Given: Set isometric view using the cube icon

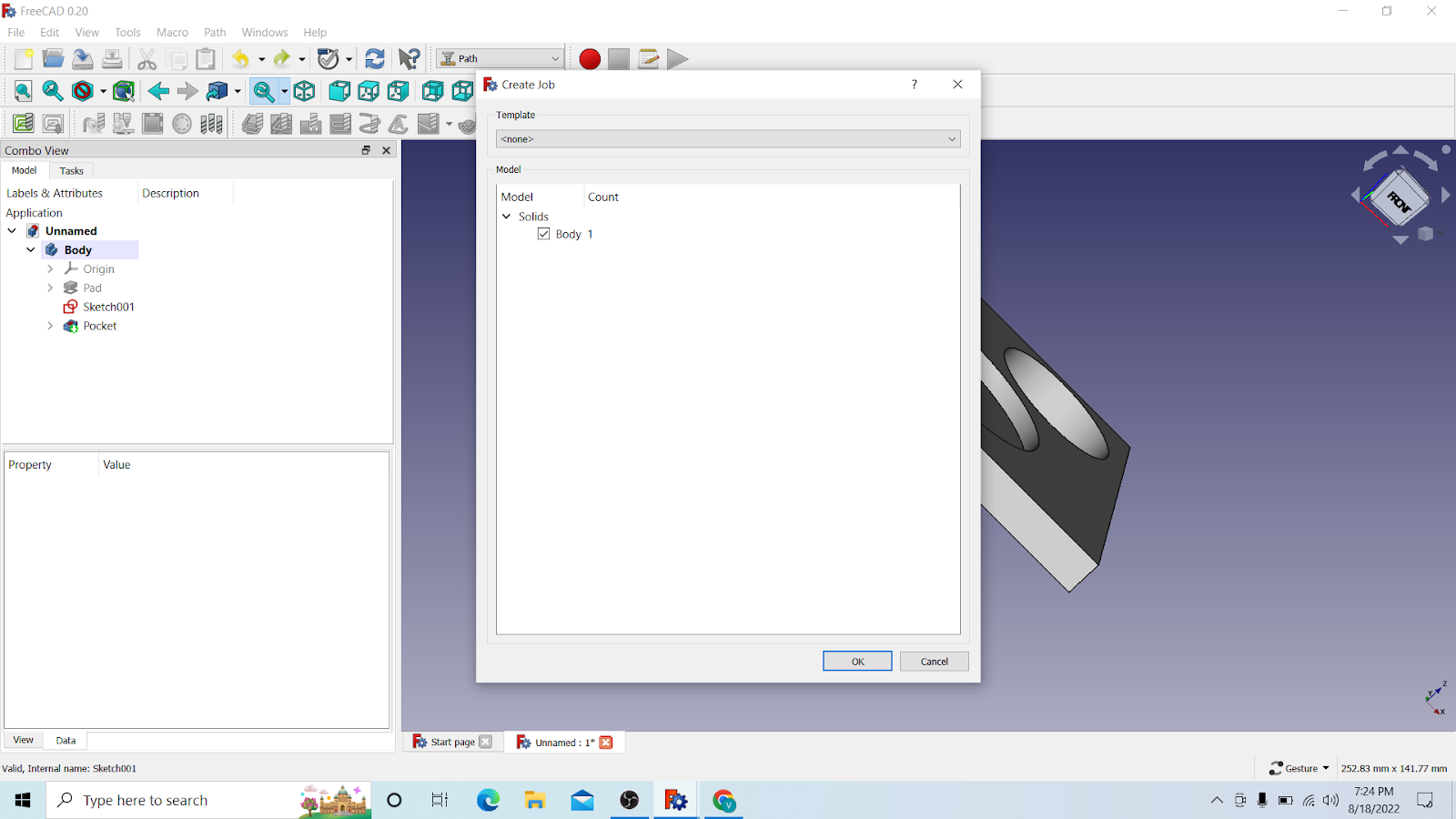Looking at the screenshot, I should pos(304,91).
